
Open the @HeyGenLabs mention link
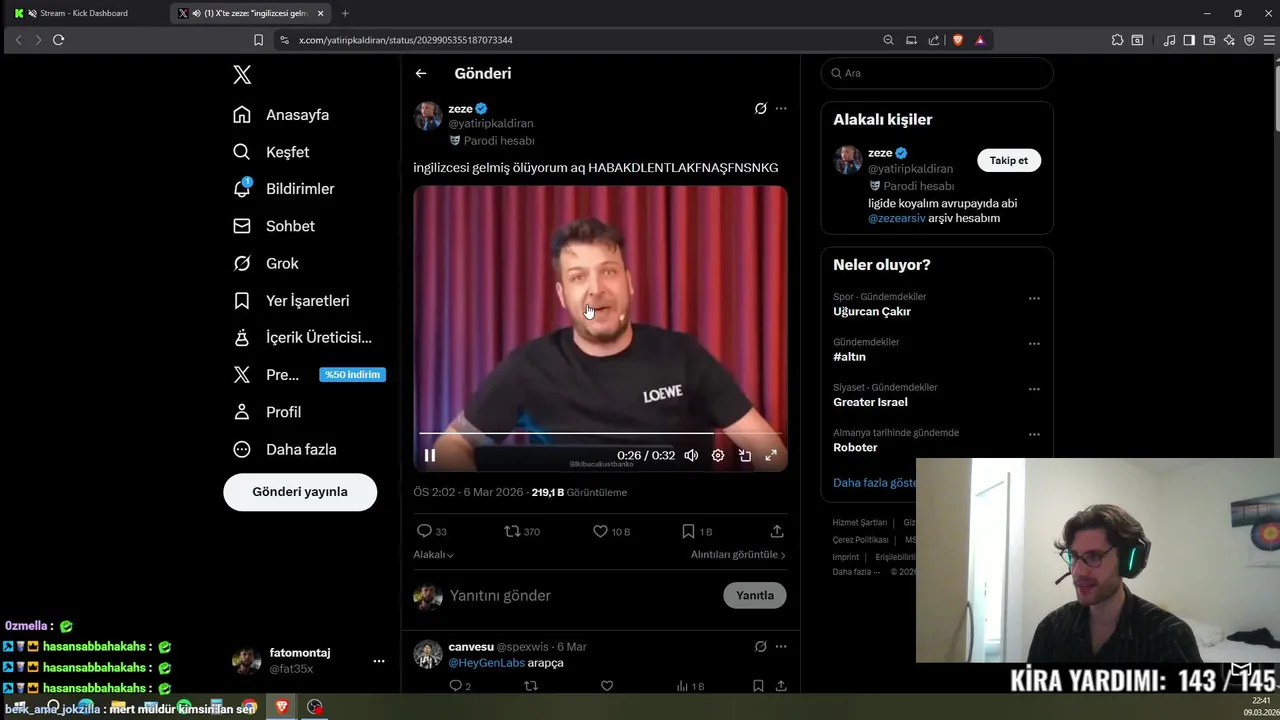486,663
